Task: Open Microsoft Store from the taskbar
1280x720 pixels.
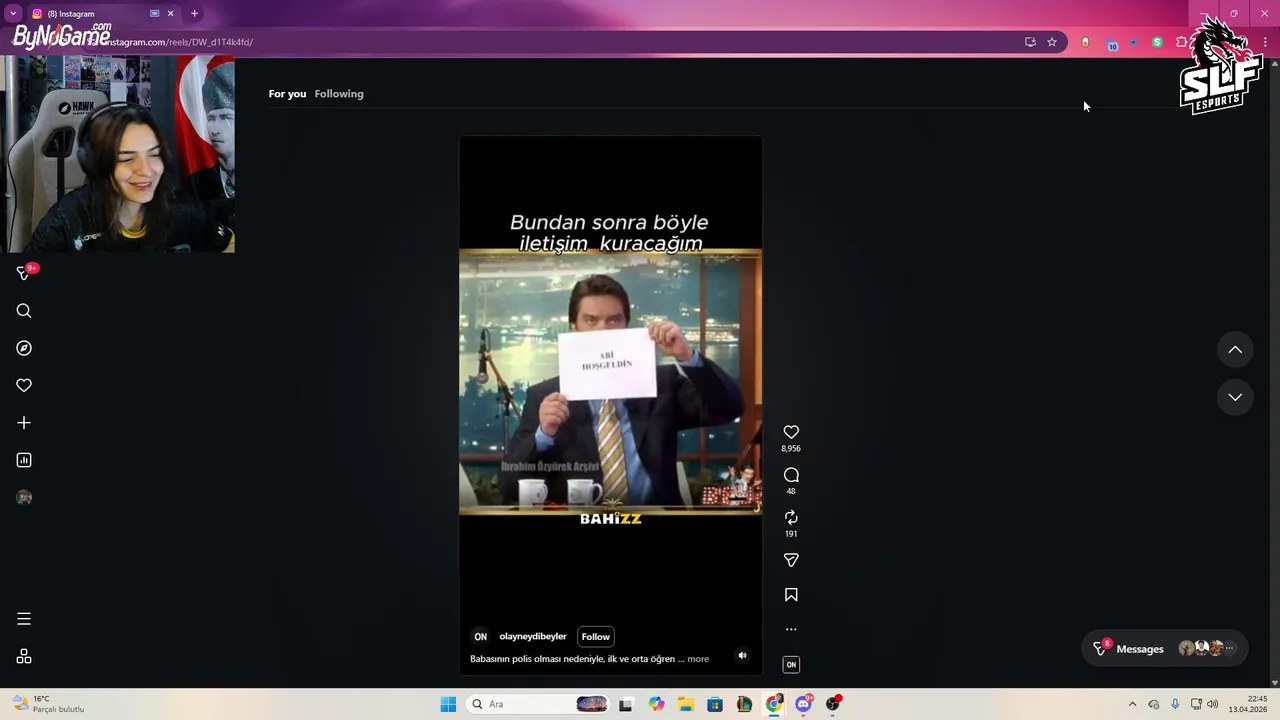Action: pos(715,704)
